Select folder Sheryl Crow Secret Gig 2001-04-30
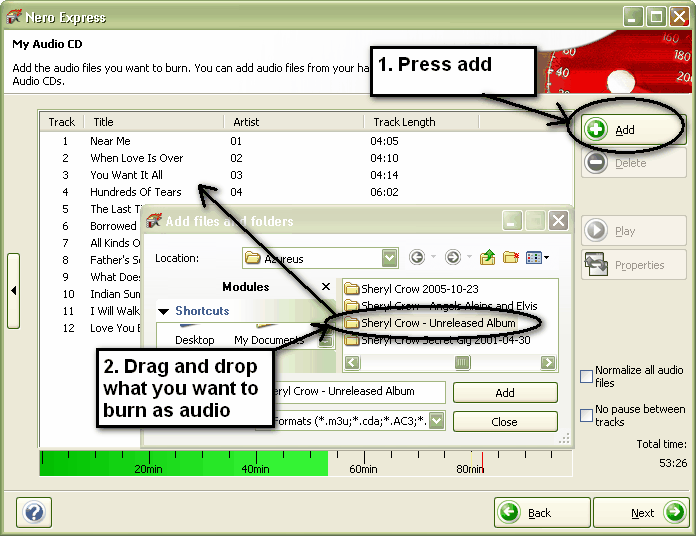This screenshot has height=536, width=696. pos(438,340)
